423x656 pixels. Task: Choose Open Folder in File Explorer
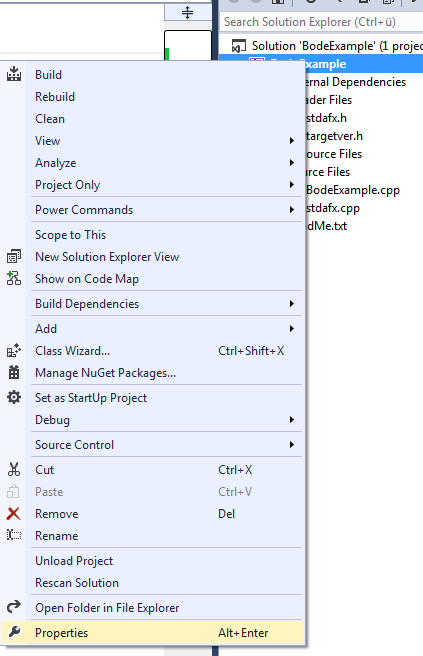[x=107, y=607]
